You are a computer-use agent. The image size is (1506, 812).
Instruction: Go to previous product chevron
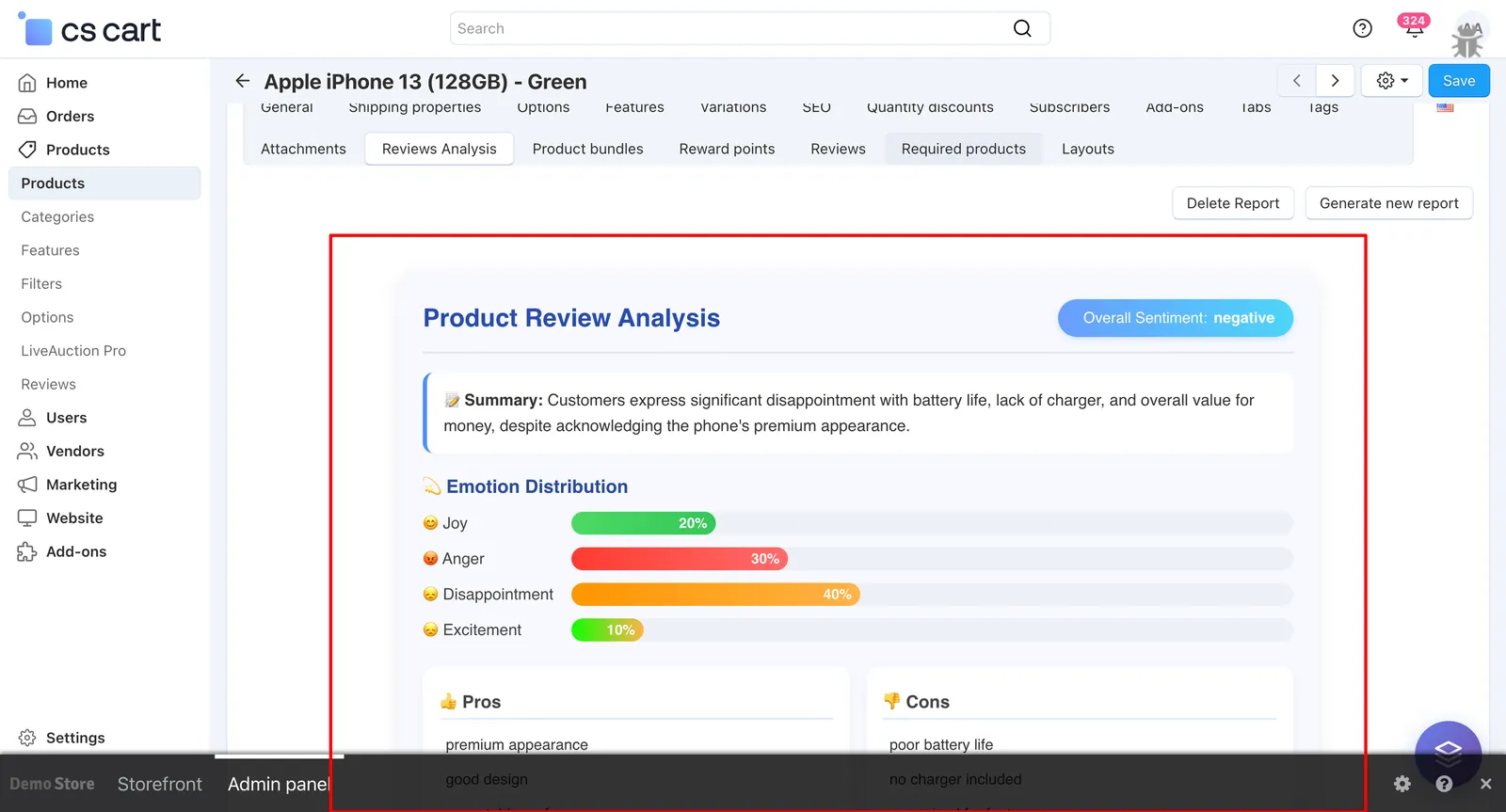click(x=1296, y=81)
